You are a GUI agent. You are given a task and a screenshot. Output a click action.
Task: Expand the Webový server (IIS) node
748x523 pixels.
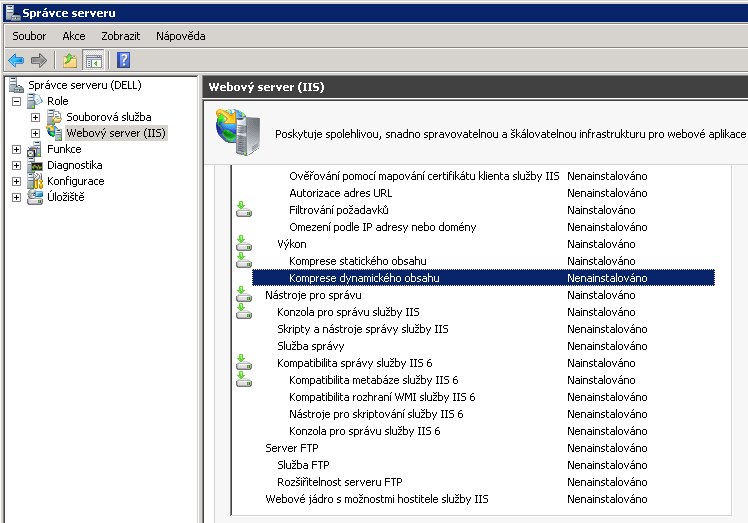pos(35,133)
